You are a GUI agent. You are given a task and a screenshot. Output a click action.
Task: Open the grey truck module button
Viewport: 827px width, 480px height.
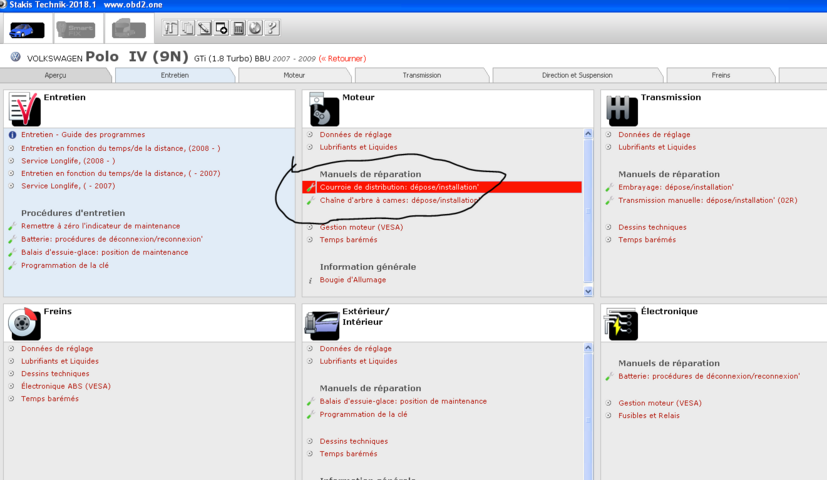tap(129, 28)
